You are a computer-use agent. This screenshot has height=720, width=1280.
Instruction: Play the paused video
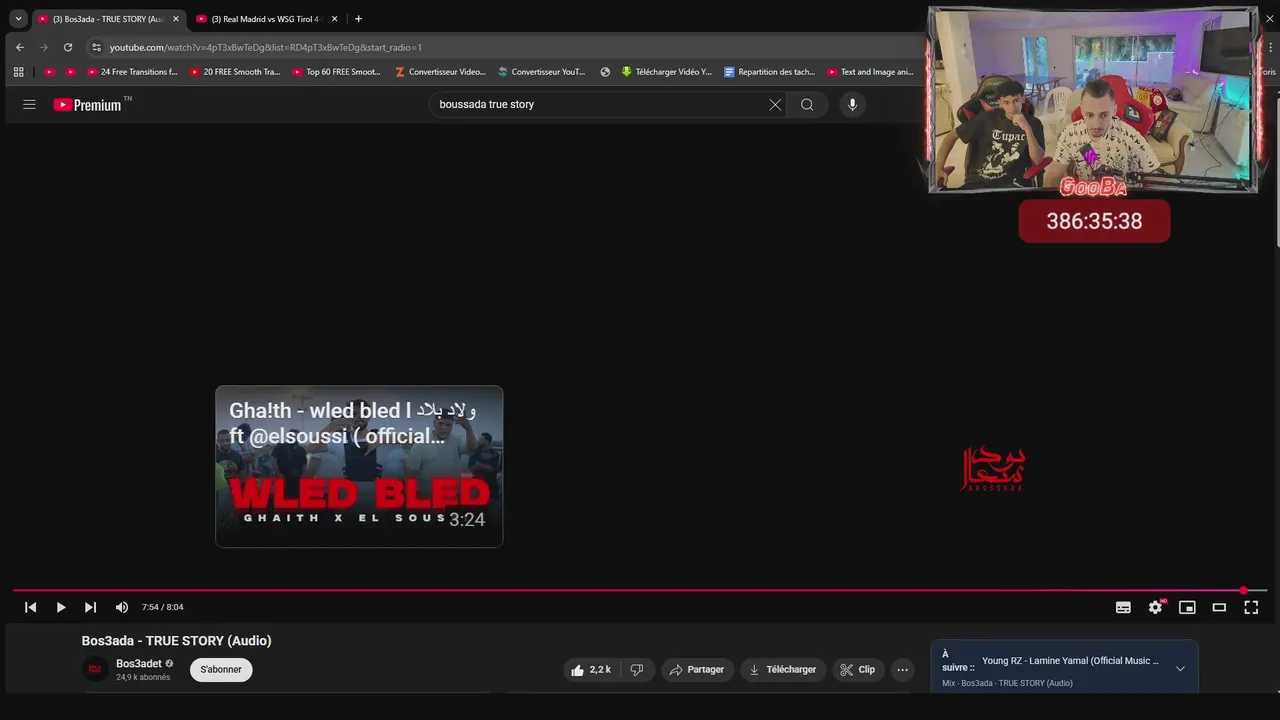click(x=61, y=607)
